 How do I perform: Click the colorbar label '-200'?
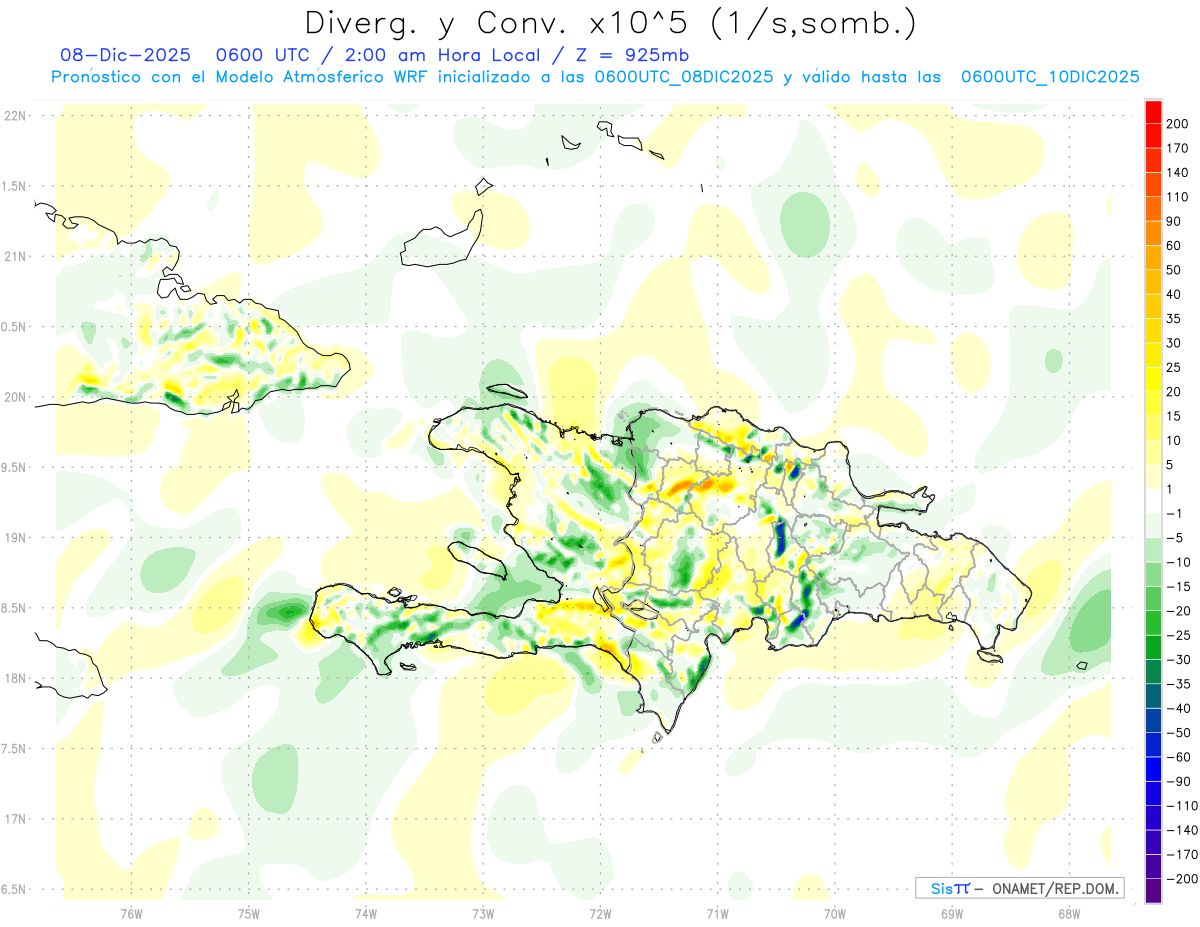[1182, 879]
